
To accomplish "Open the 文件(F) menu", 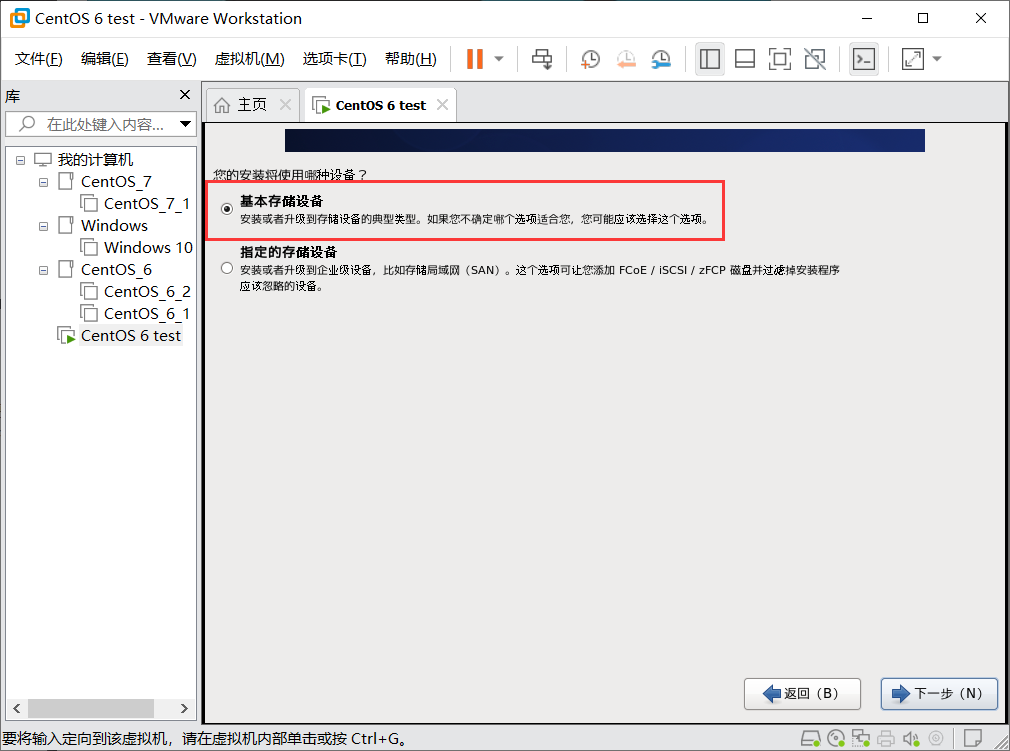I will [39, 59].
